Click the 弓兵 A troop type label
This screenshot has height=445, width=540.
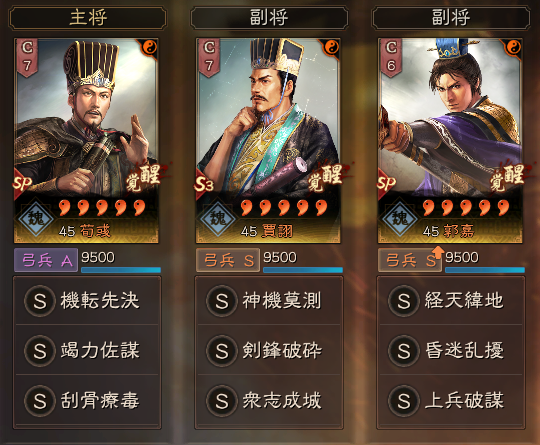pos(46,260)
